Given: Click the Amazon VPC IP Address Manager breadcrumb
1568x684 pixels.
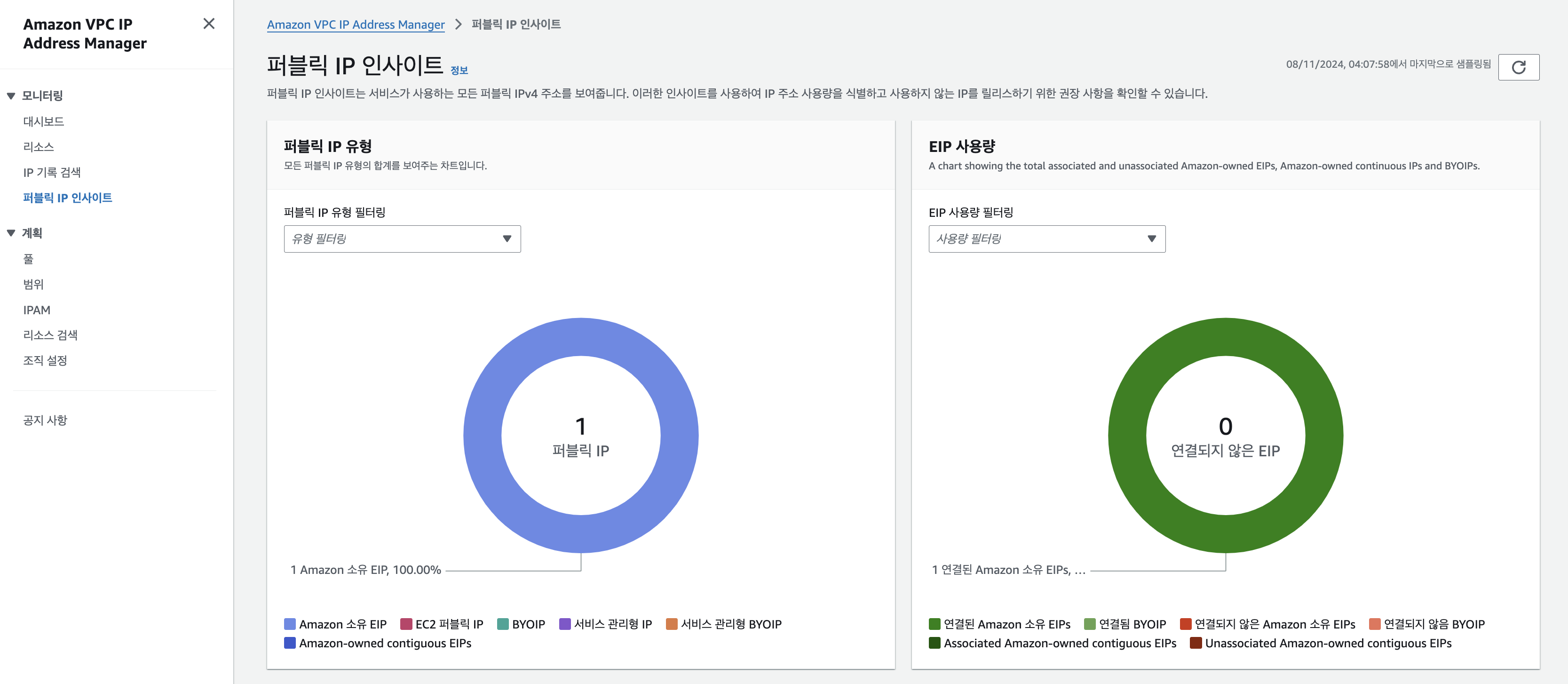Looking at the screenshot, I should (x=356, y=24).
